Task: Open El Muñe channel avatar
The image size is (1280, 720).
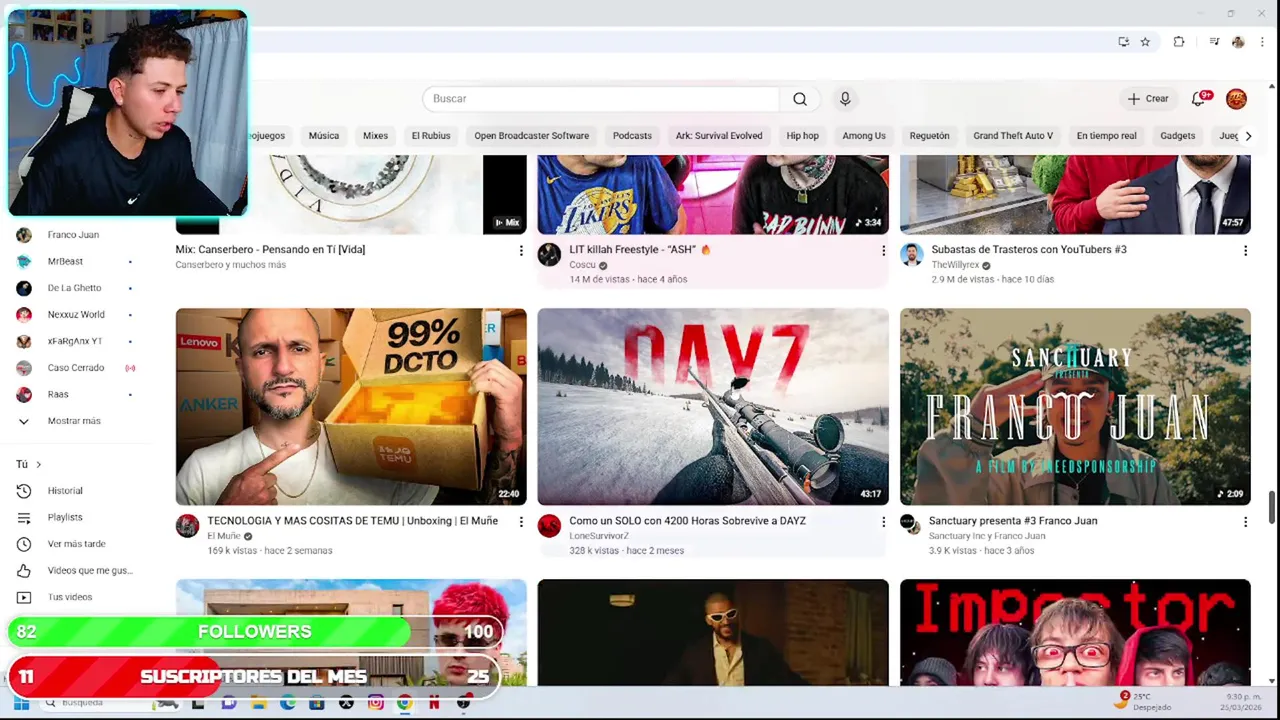Action: (187, 526)
